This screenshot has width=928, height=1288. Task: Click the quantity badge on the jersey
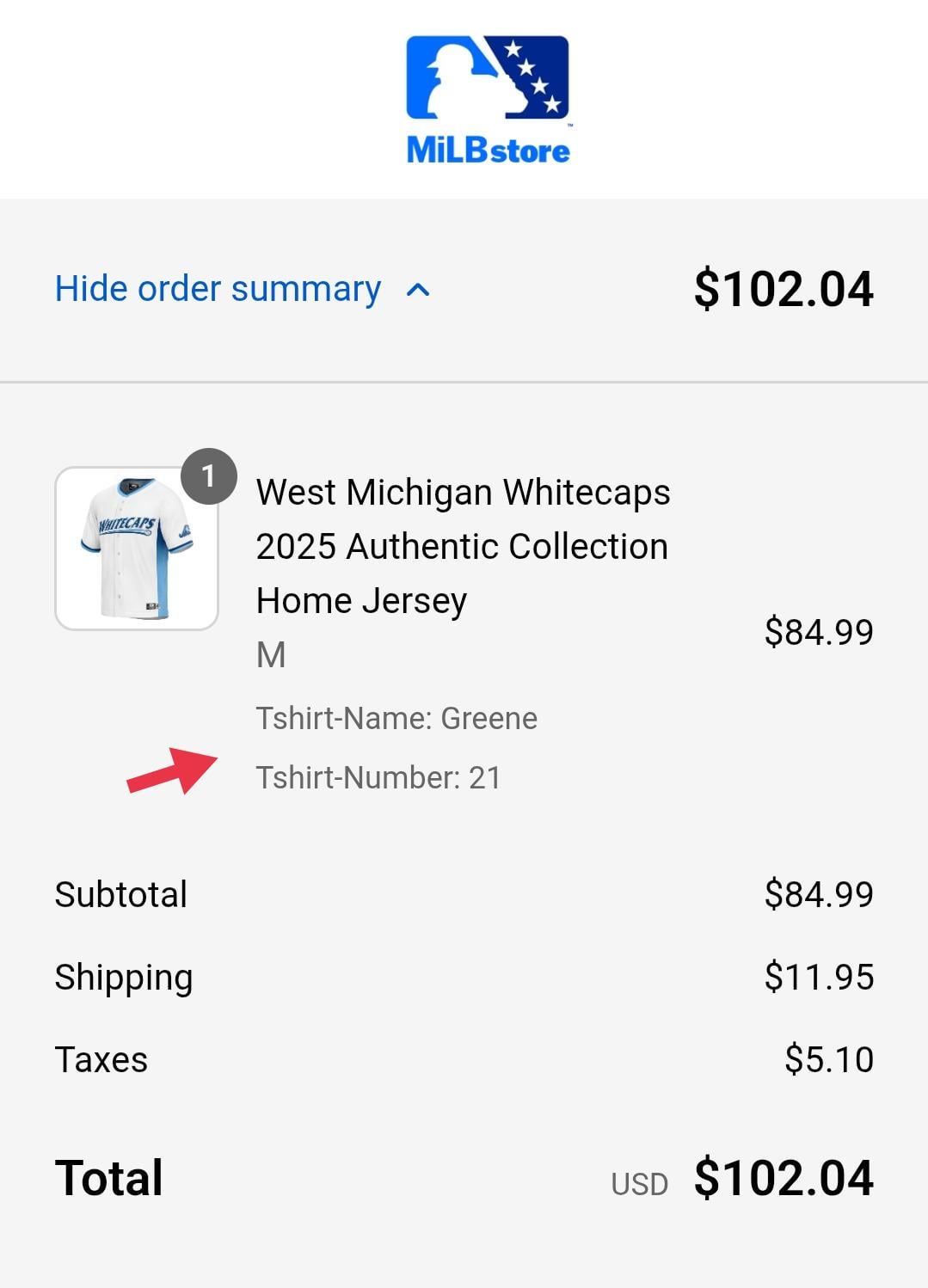coord(208,476)
